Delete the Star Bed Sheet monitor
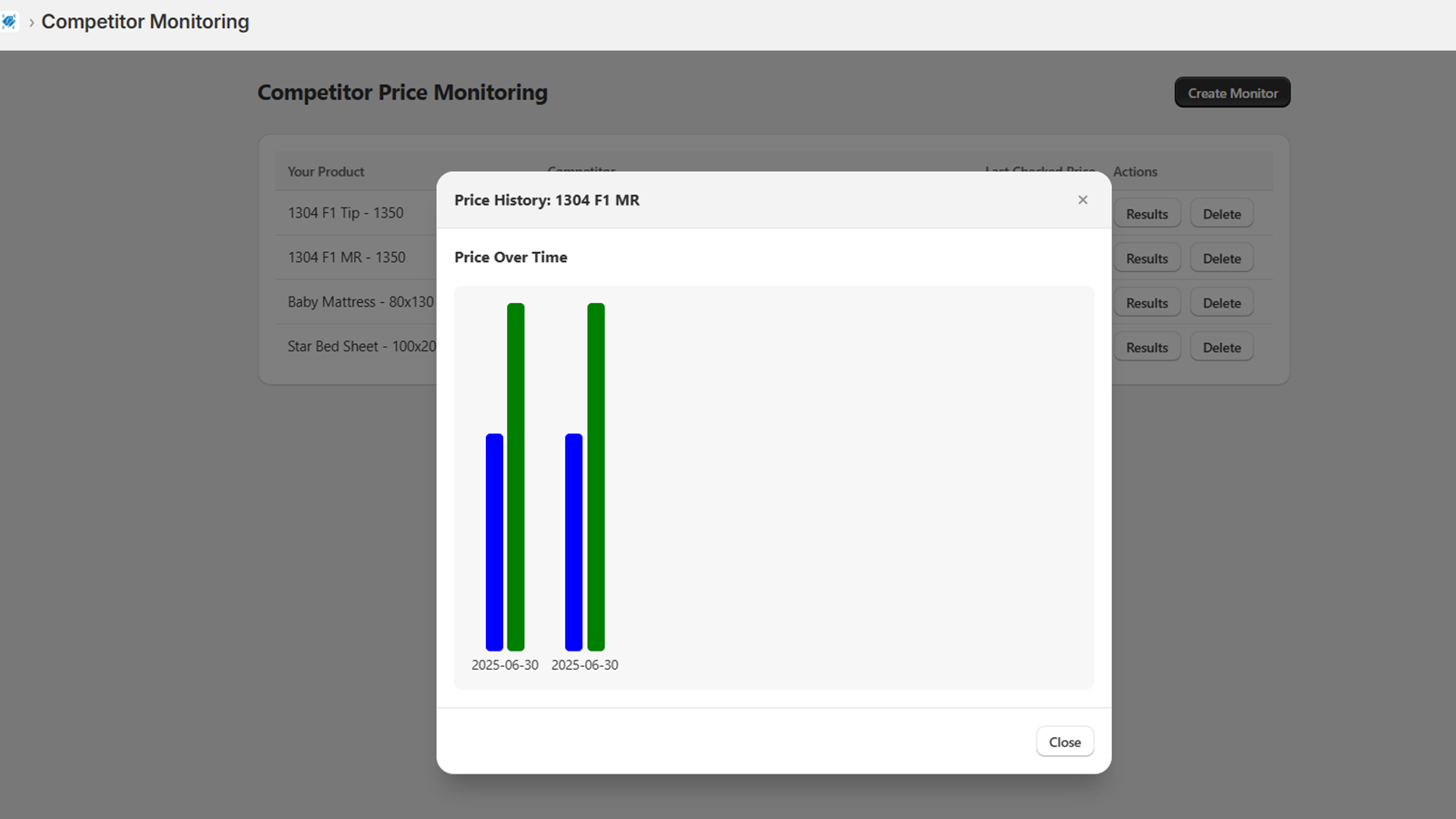This screenshot has width=1456, height=819. [1221, 347]
